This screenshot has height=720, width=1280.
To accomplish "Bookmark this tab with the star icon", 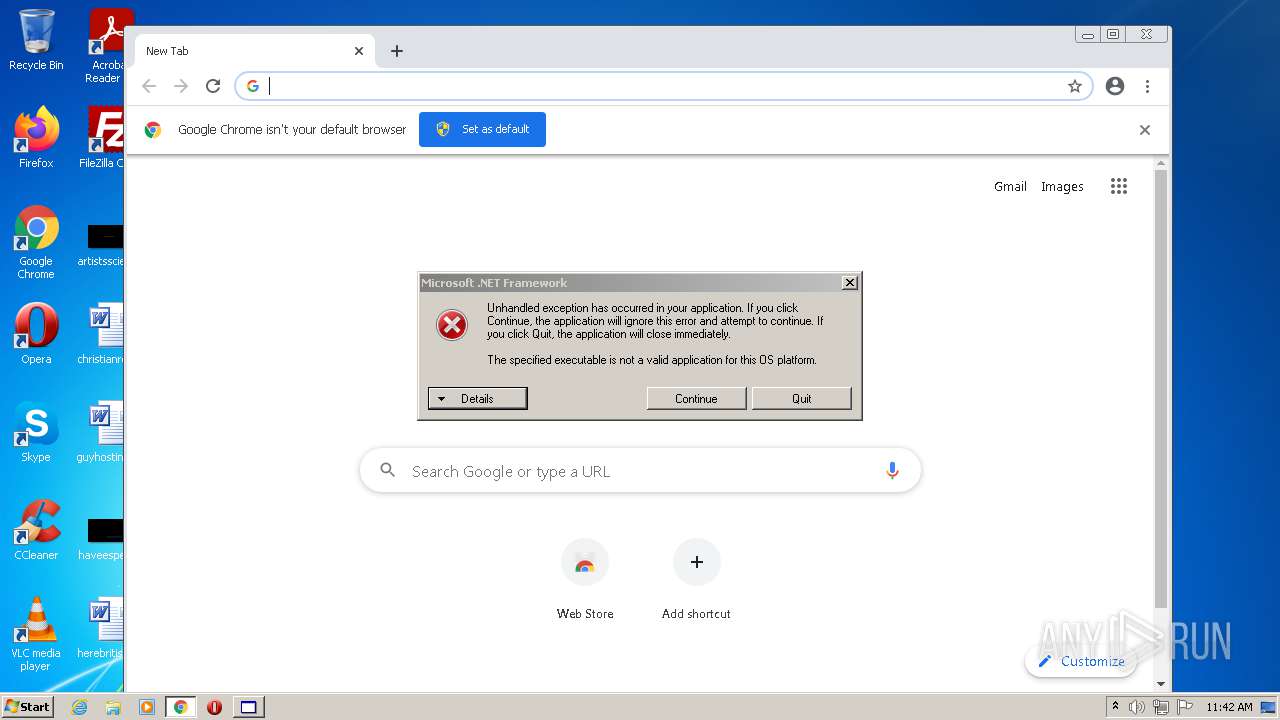I will (x=1075, y=86).
